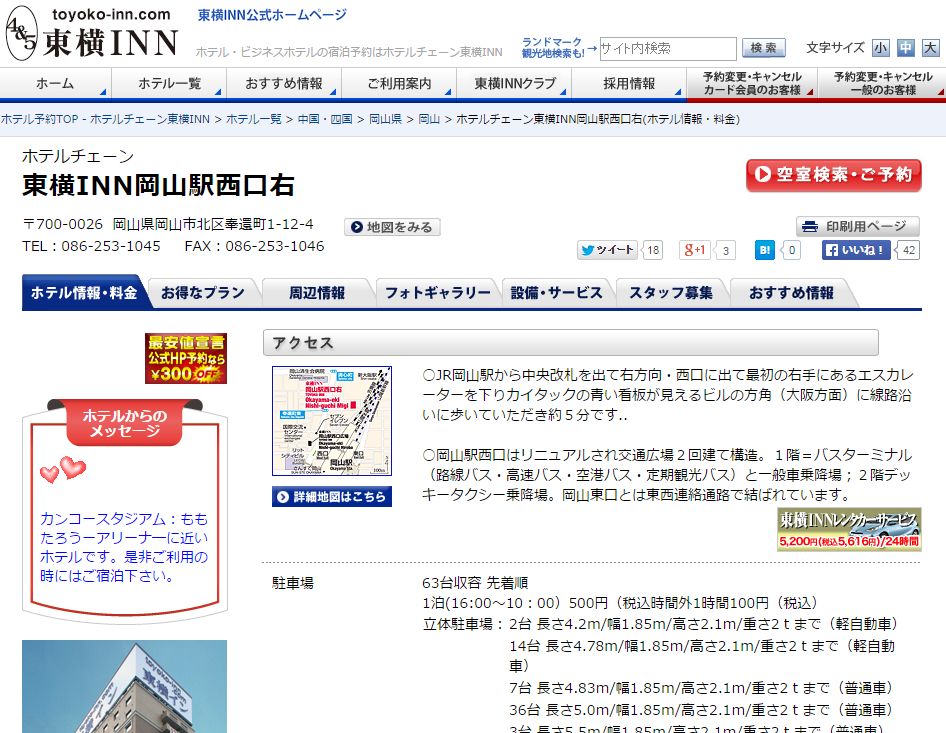Click breadcrumb 岡山 link
946x733 pixels.
tap(429, 119)
